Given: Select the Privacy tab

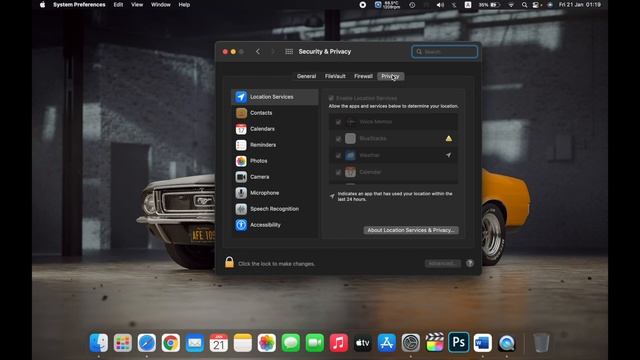Looking at the screenshot, I should [x=391, y=76].
